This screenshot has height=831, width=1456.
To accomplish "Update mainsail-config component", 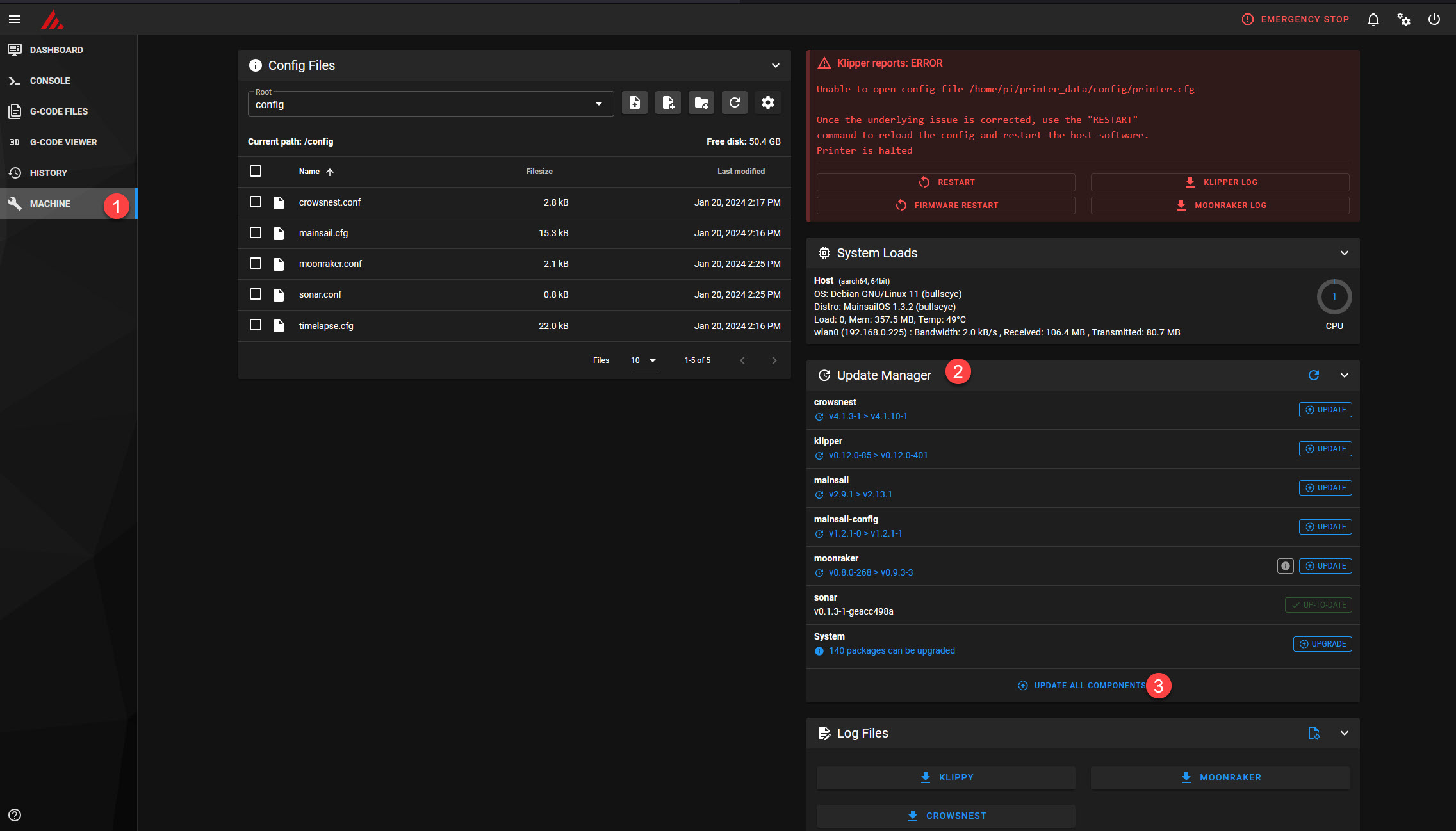I will point(1325,527).
